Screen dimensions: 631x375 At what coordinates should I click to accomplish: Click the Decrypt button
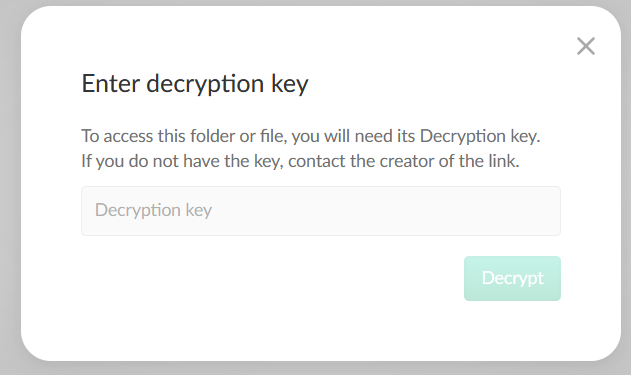coord(512,278)
